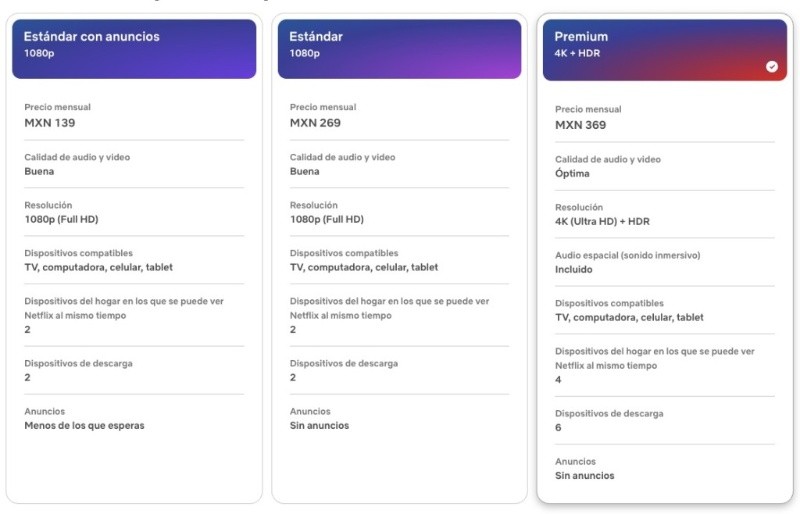800x514 pixels.
Task: Click the MXN 139 monthly price
Action: (50, 123)
